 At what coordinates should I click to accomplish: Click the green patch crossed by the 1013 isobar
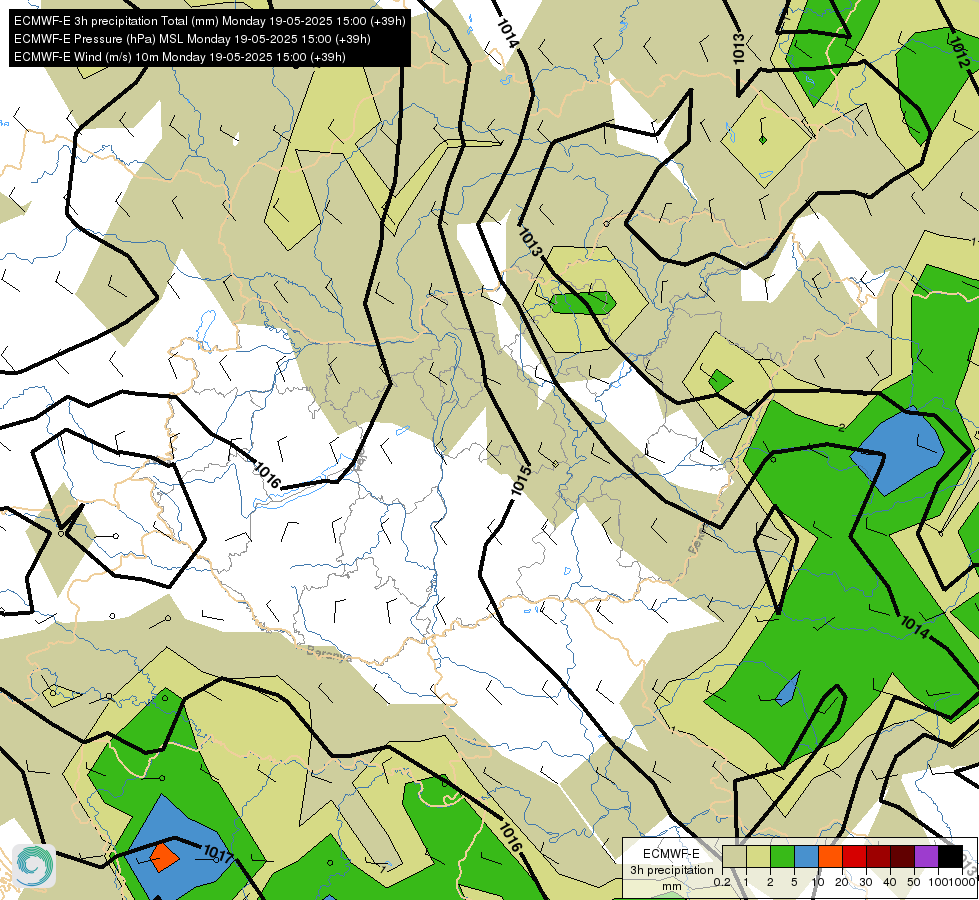[x=583, y=303]
